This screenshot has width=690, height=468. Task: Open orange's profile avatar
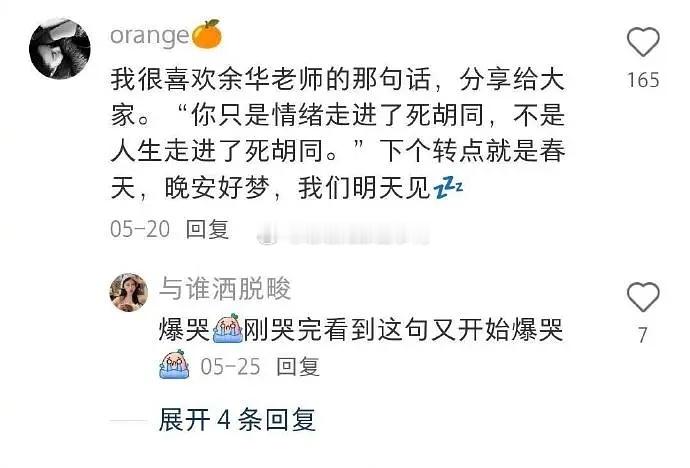[60, 49]
